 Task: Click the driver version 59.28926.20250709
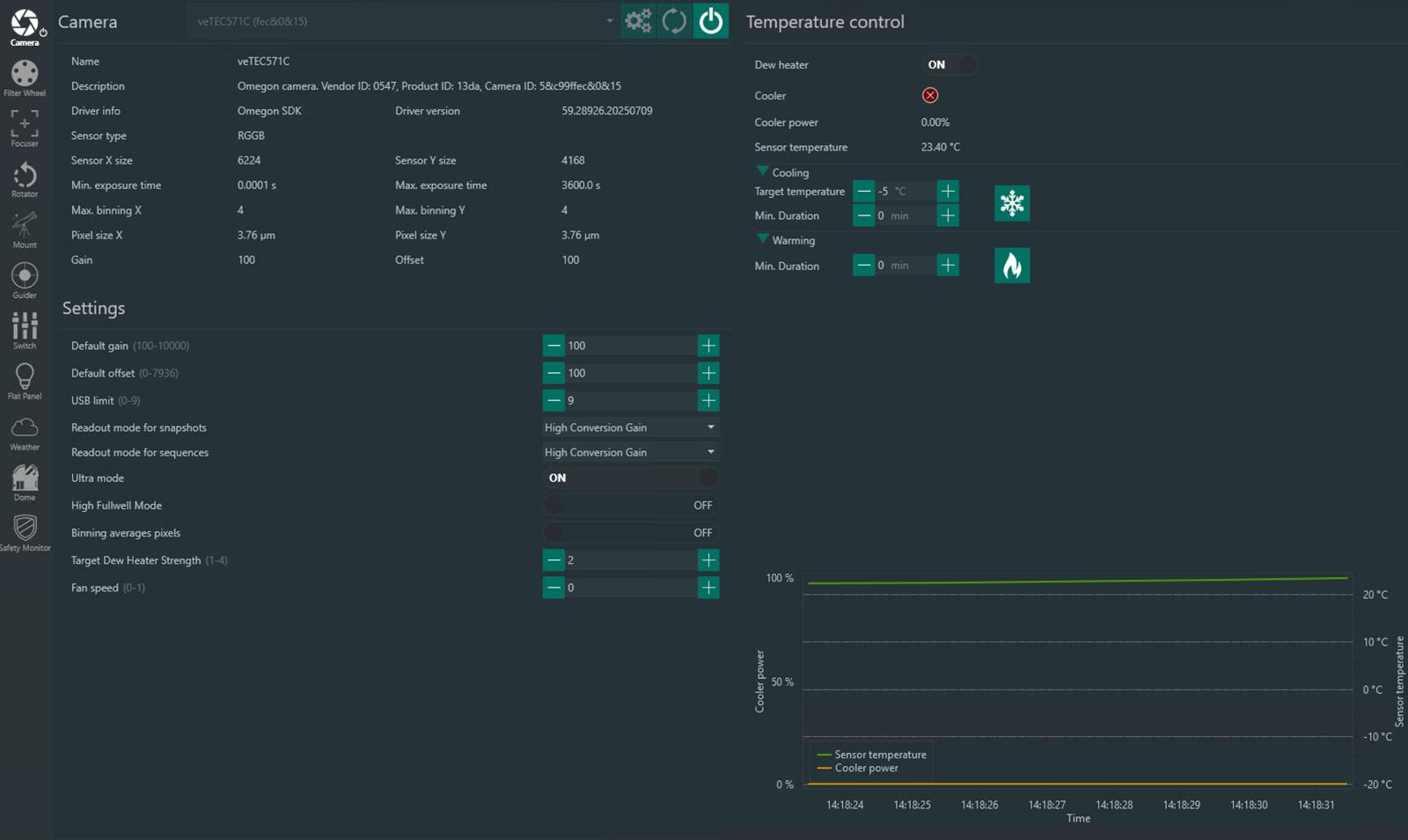coord(607,111)
